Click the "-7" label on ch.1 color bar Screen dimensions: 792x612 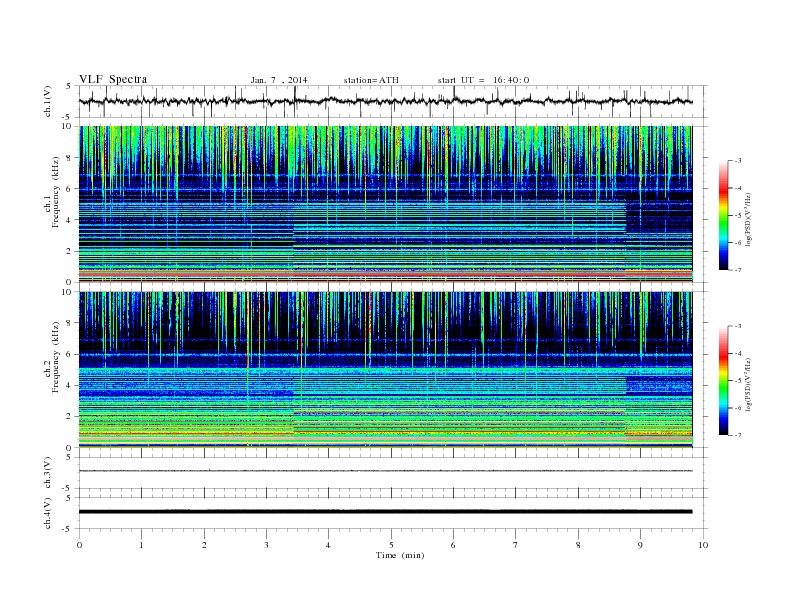pyautogui.click(x=737, y=270)
